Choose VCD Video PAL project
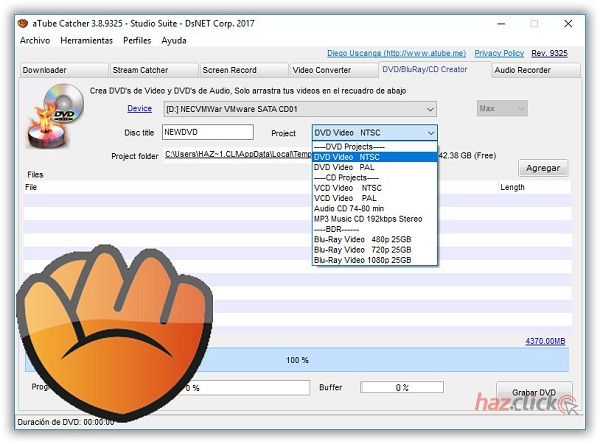This screenshot has width=600, height=444. (x=375, y=198)
